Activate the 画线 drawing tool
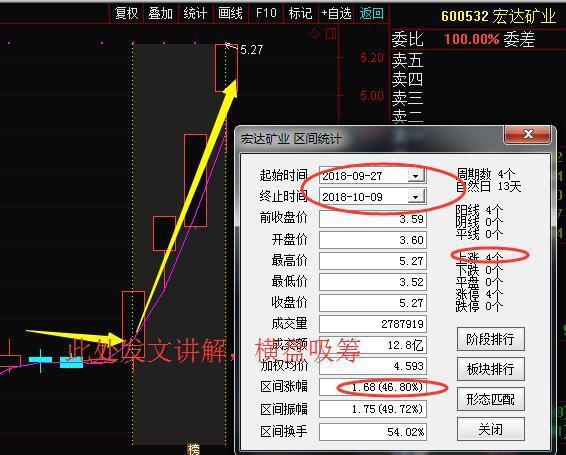 pyautogui.click(x=230, y=14)
